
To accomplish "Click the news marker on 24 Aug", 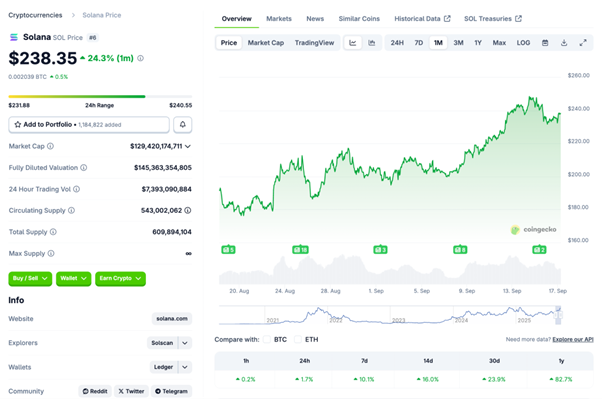I will pyautogui.click(x=300, y=250).
